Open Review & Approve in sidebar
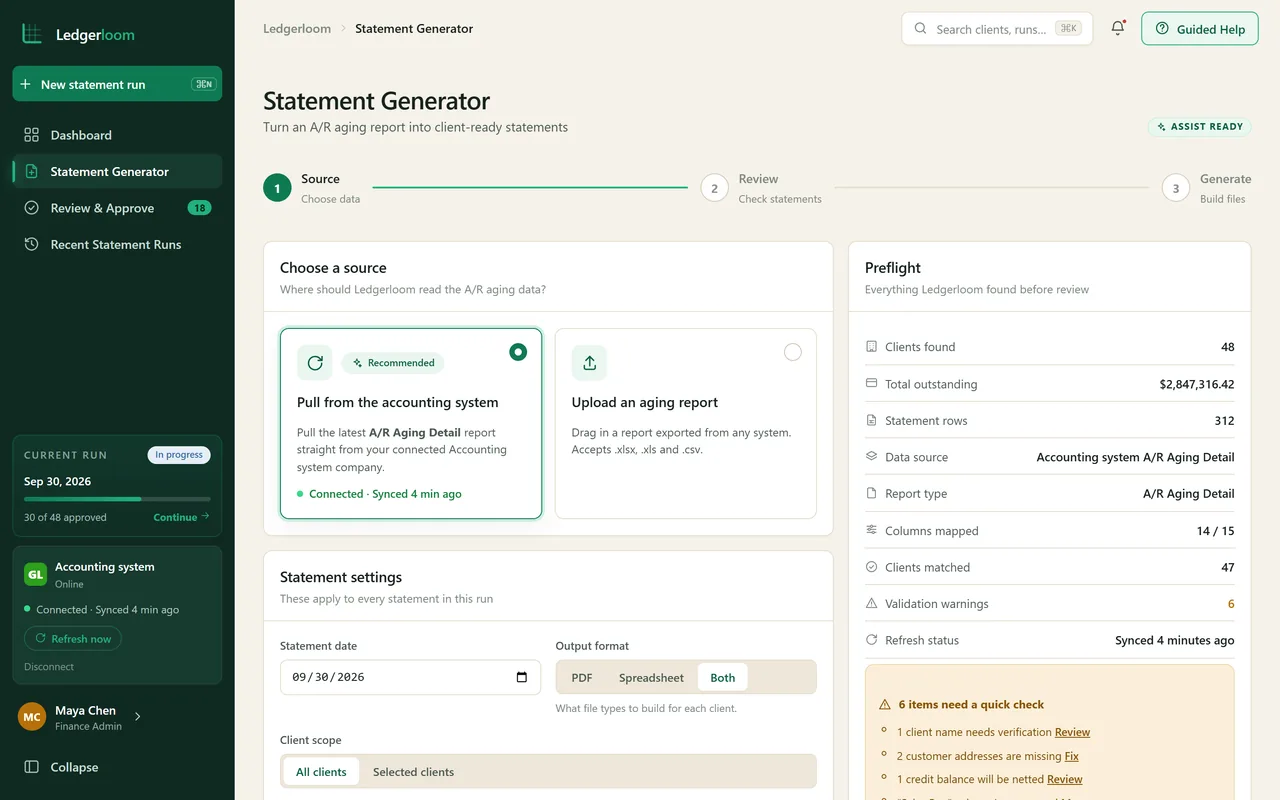 click(117, 208)
